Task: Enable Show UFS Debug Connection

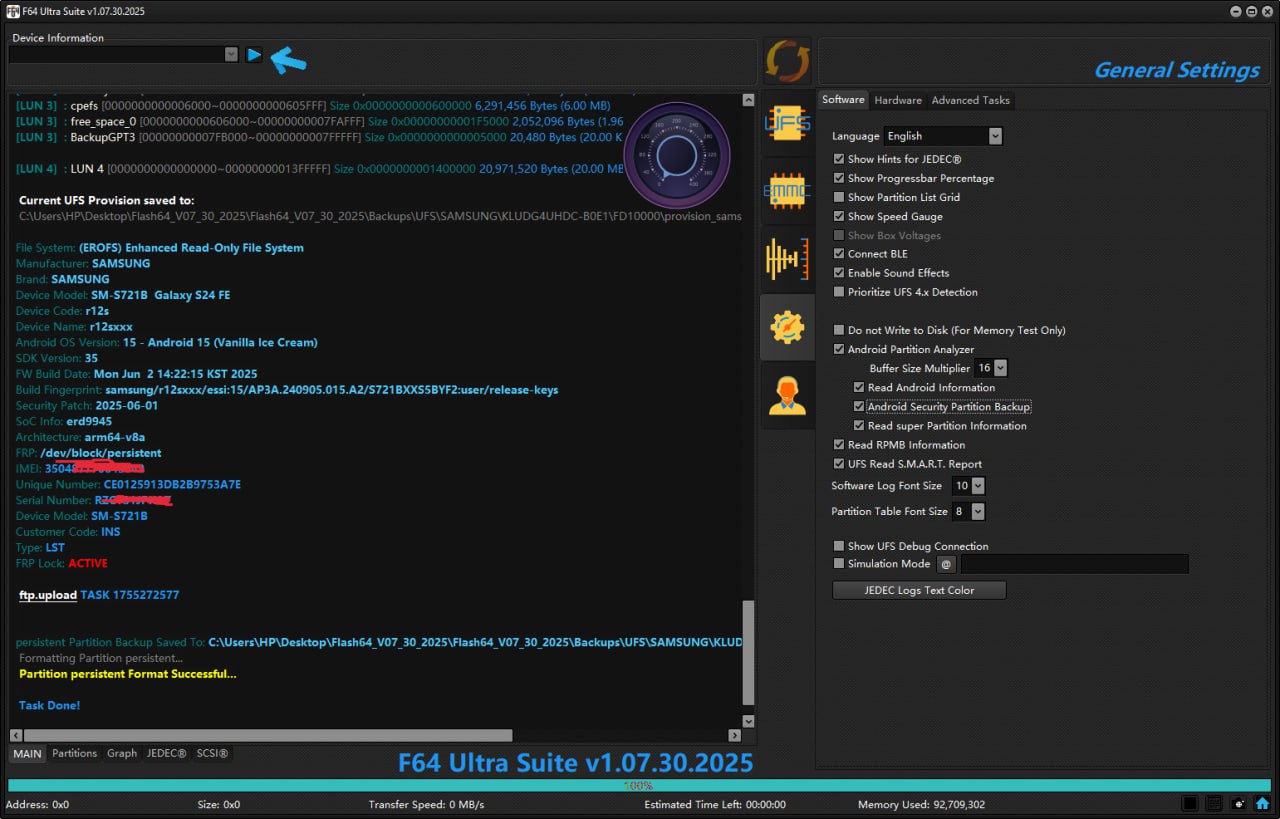Action: [839, 546]
